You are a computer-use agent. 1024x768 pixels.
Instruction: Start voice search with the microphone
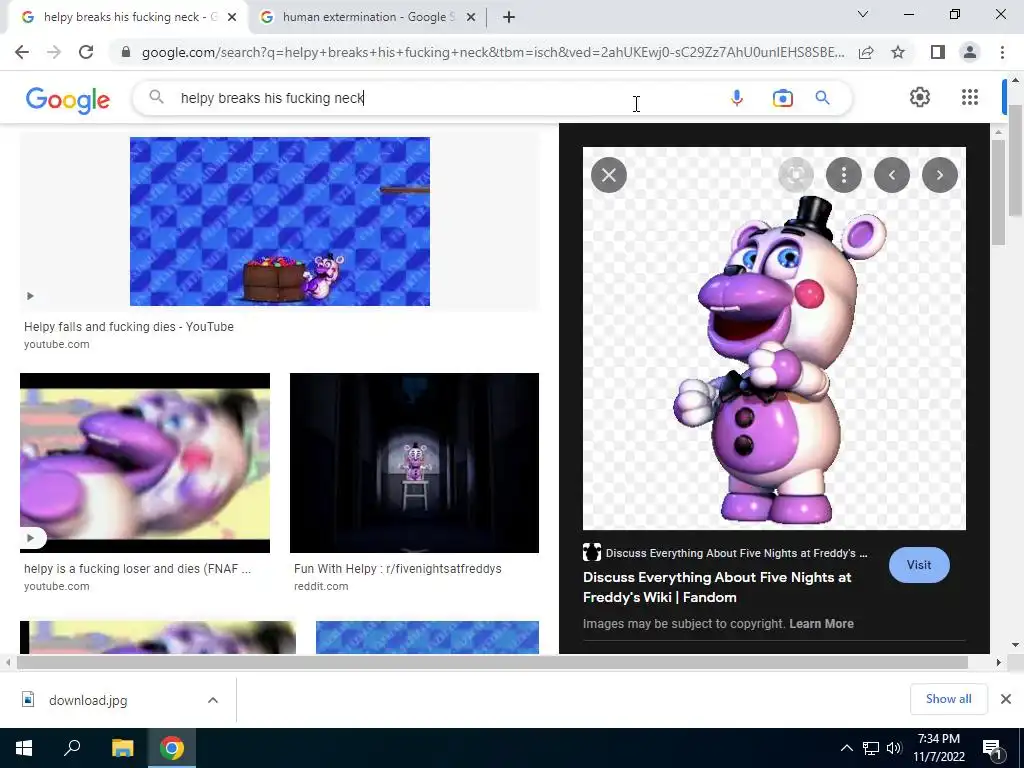pos(737,98)
